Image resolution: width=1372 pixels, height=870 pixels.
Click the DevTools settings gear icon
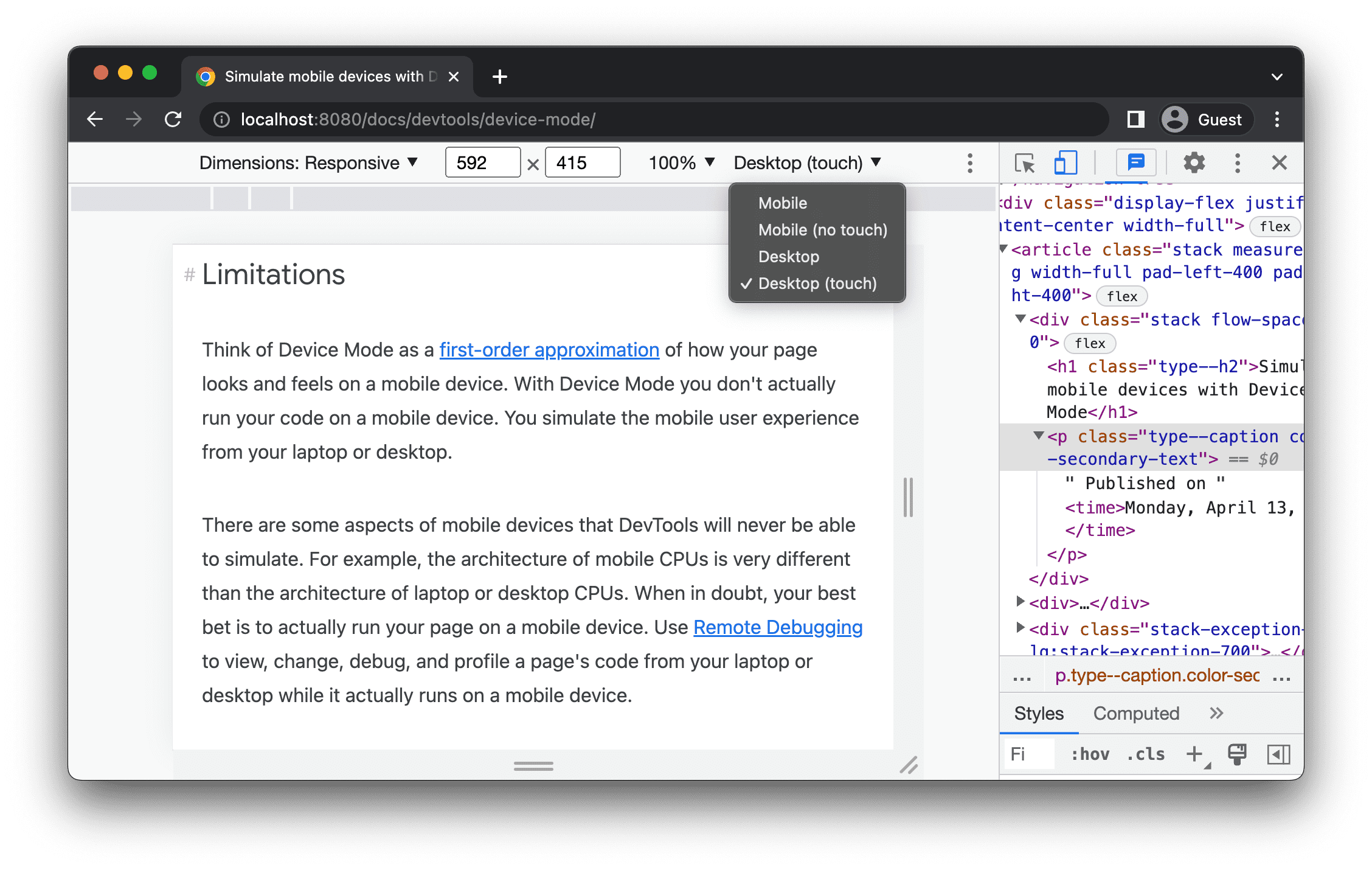(x=1192, y=162)
